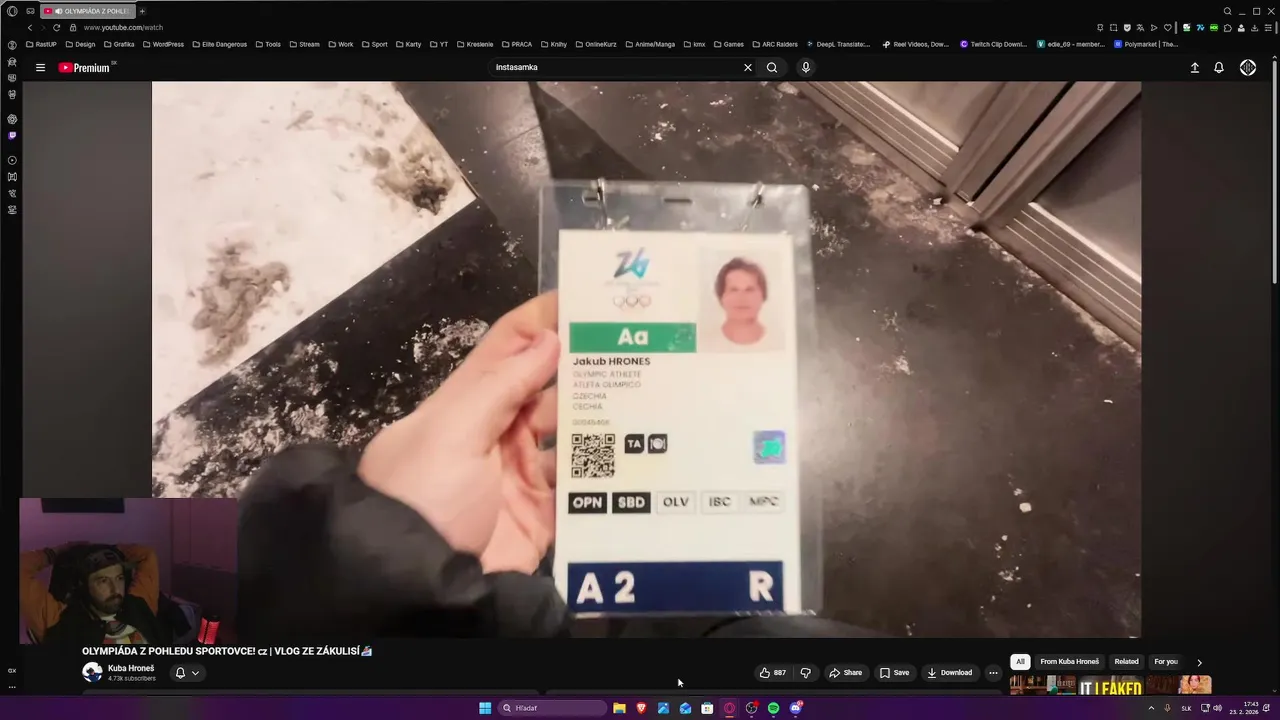The image size is (1280, 720).
Task: Open the YouTube create upload icon
Action: click(x=1194, y=68)
